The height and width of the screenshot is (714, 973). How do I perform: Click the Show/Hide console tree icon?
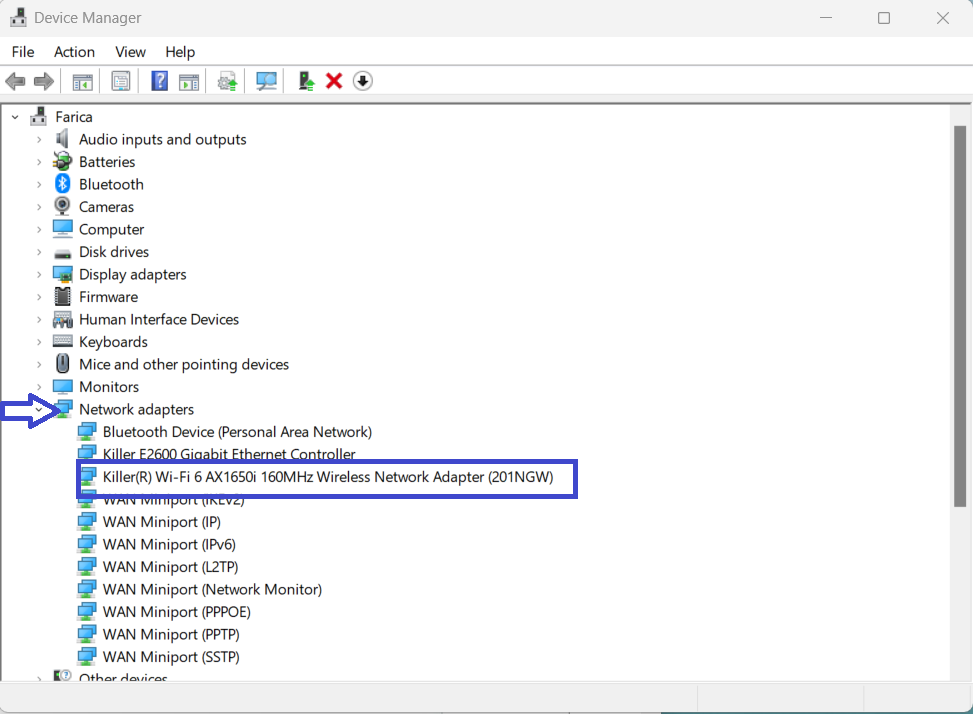(x=83, y=81)
